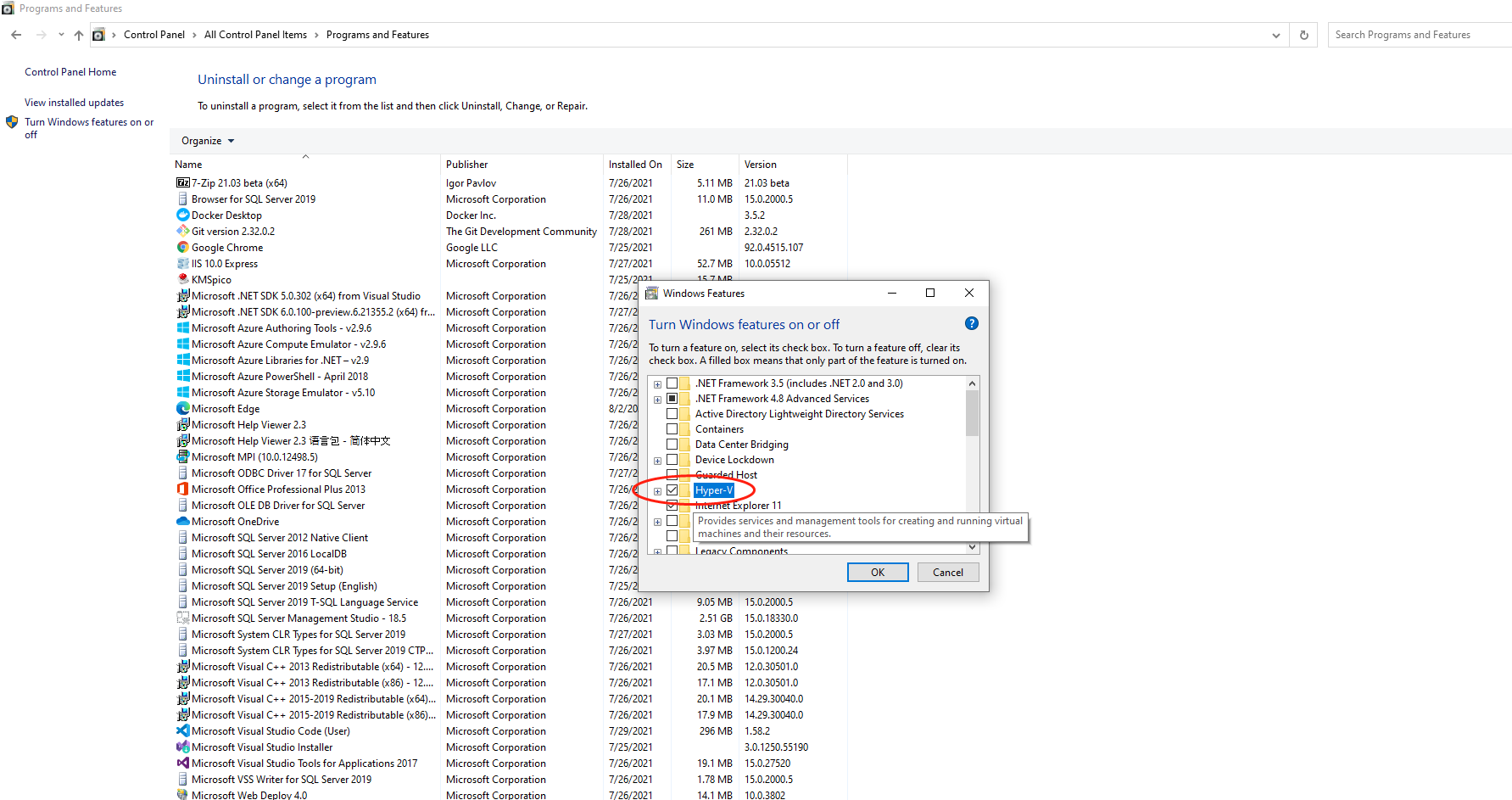The height and width of the screenshot is (800, 1512).
Task: Open the Organize dropdown menu
Action: click(x=208, y=141)
